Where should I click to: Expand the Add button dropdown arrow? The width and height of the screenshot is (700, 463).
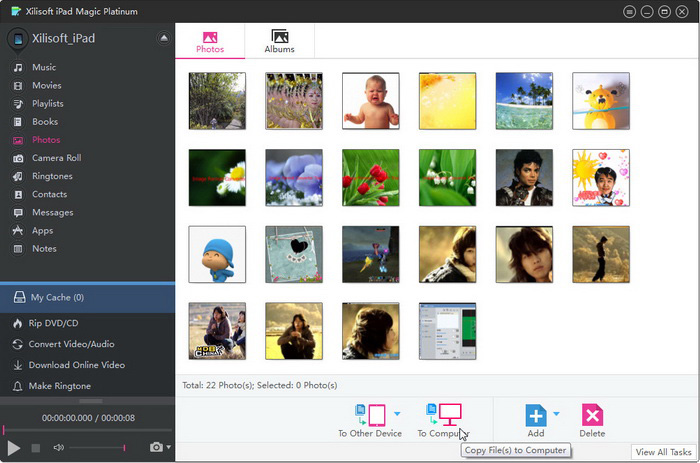[x=556, y=413]
